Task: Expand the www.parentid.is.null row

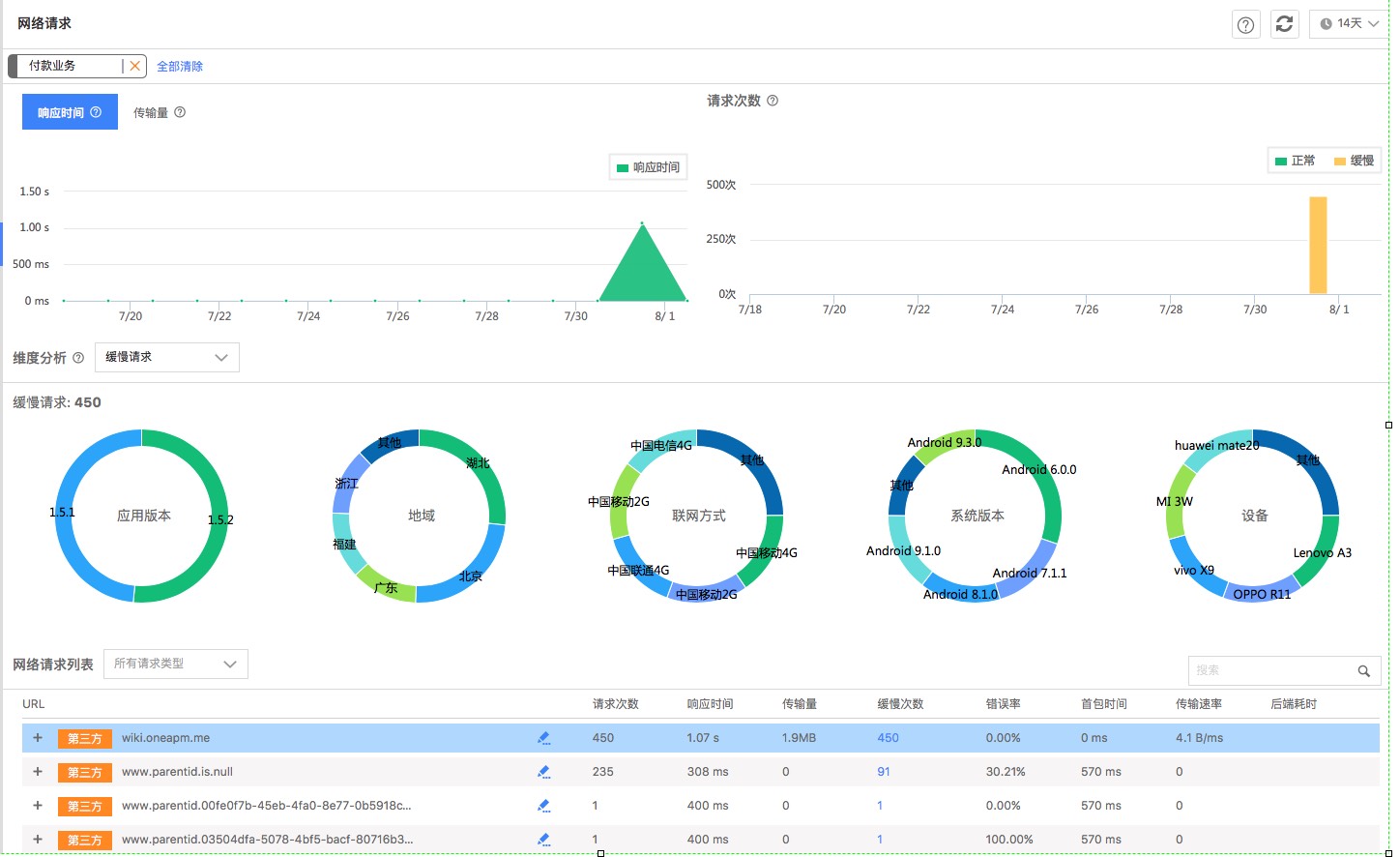Action: 38,772
